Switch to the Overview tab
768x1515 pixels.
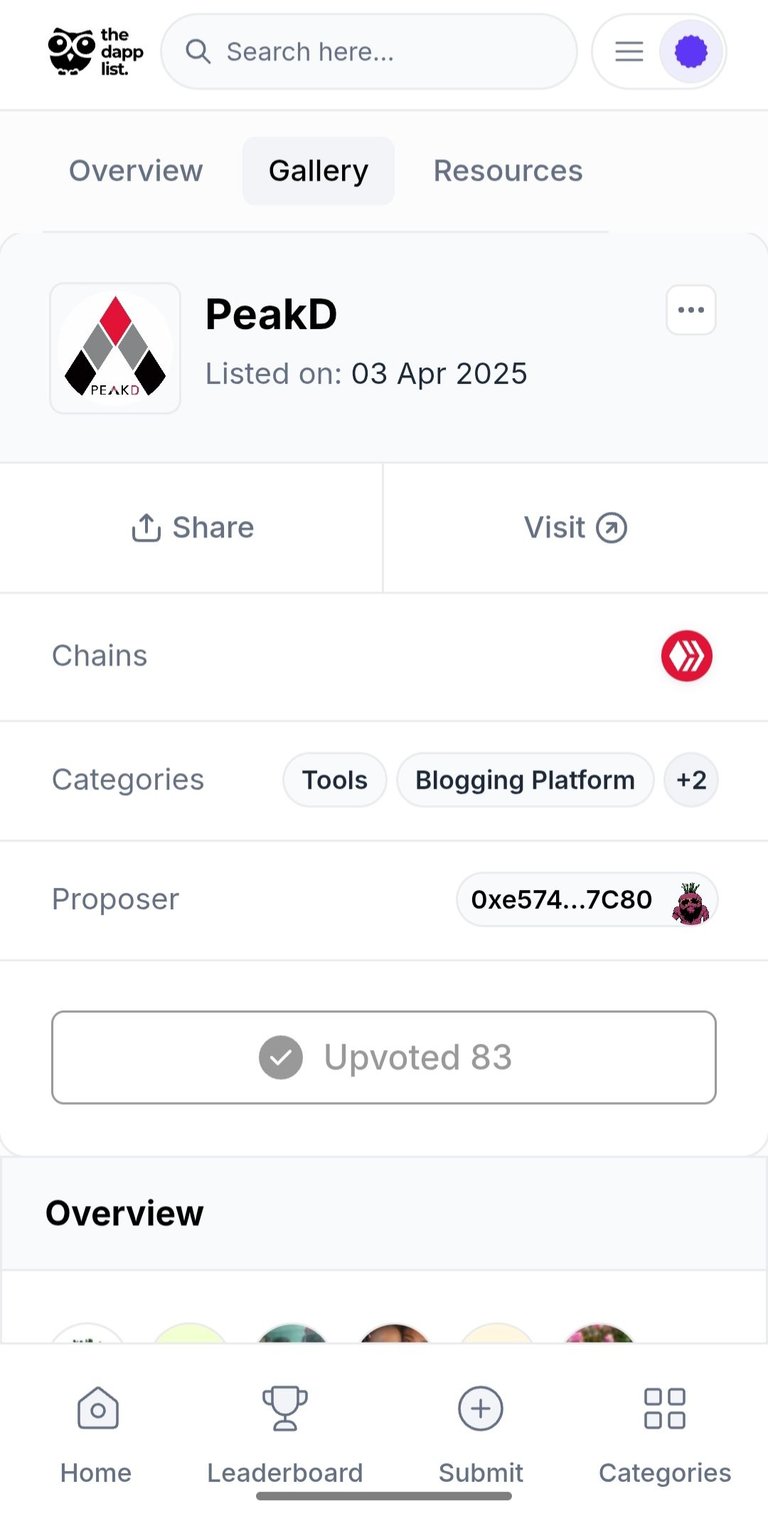[x=136, y=171]
